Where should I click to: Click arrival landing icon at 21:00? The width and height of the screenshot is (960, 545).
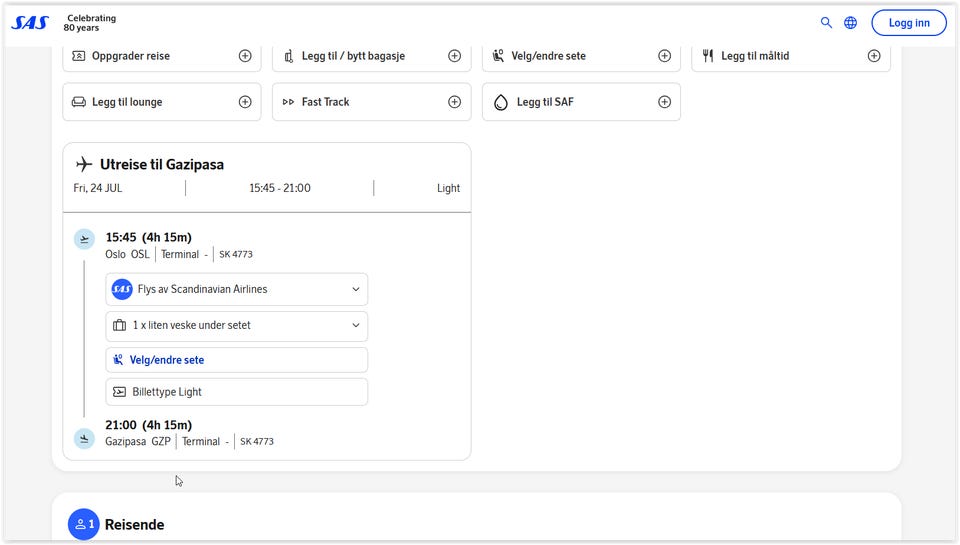coord(84,438)
